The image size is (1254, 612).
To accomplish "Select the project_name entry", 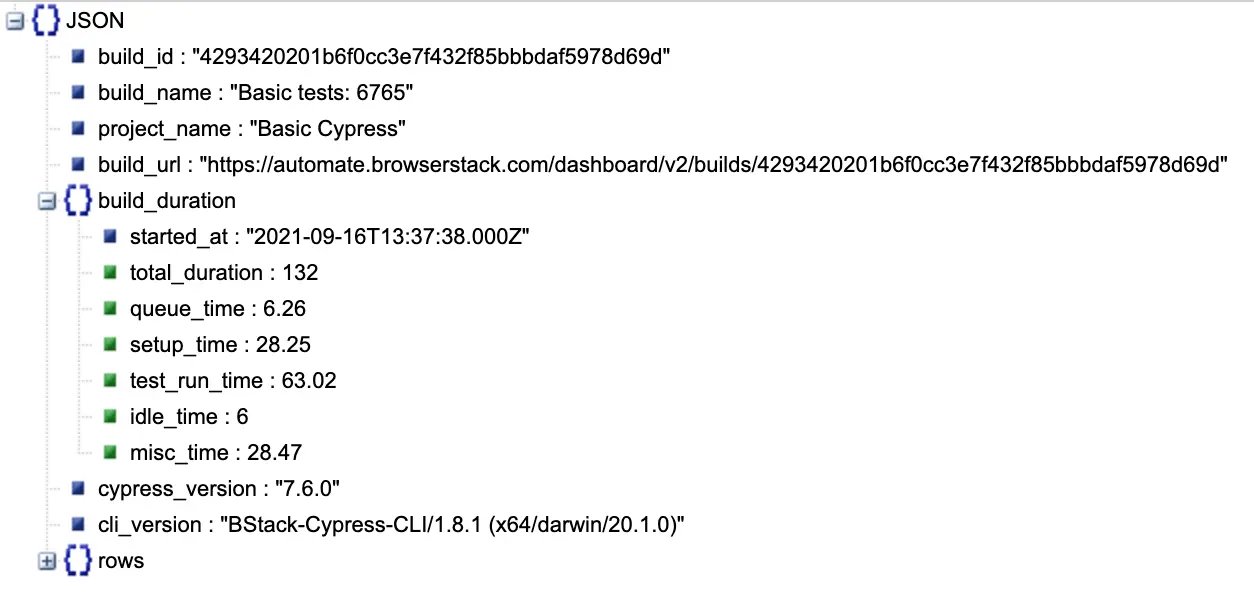I will pos(253,129).
